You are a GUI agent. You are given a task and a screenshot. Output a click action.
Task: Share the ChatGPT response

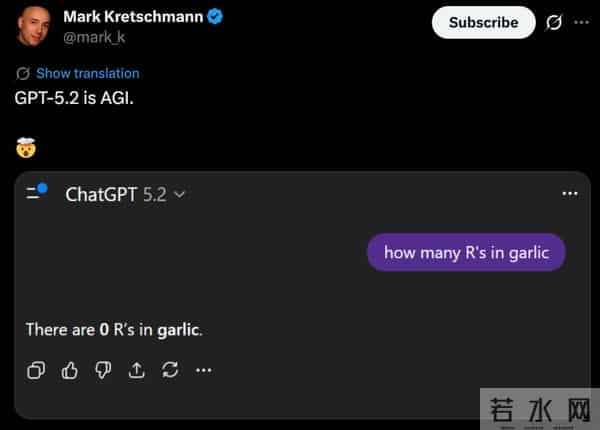point(136,370)
